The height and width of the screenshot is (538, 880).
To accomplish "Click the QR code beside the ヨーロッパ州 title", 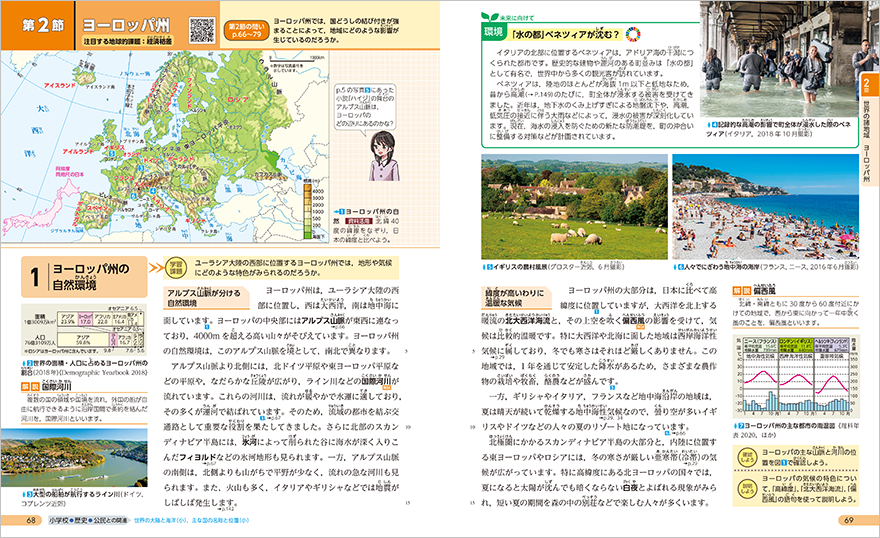I will [x=201, y=31].
